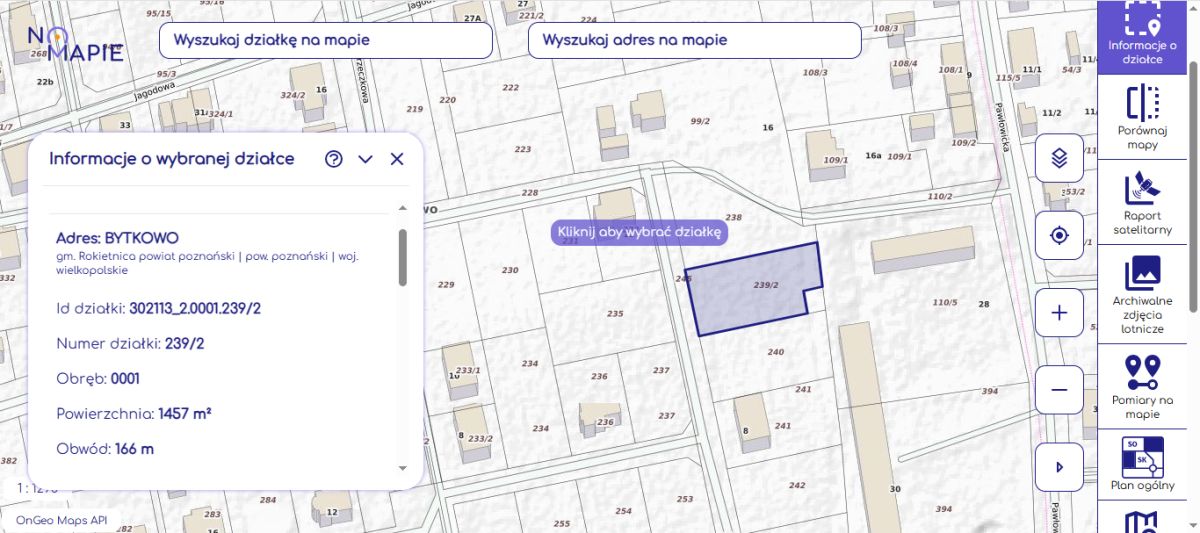Click the Wyszukaj działkę na mapie field
The image size is (1200, 533).
tap(326, 41)
